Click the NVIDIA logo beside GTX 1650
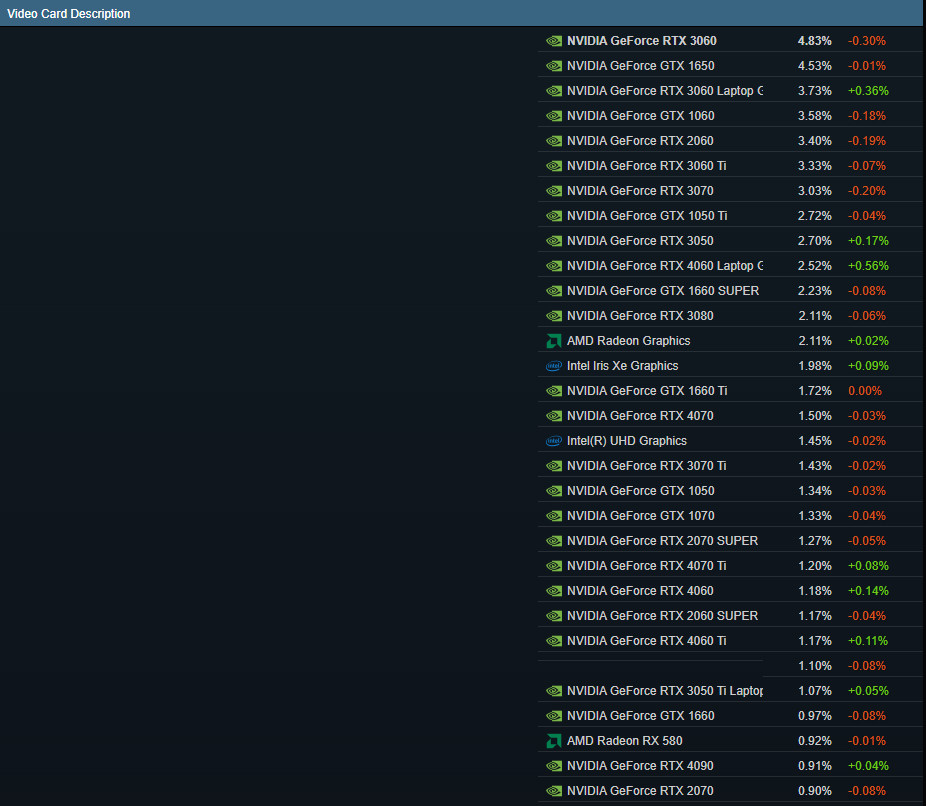926x806 pixels. (554, 66)
